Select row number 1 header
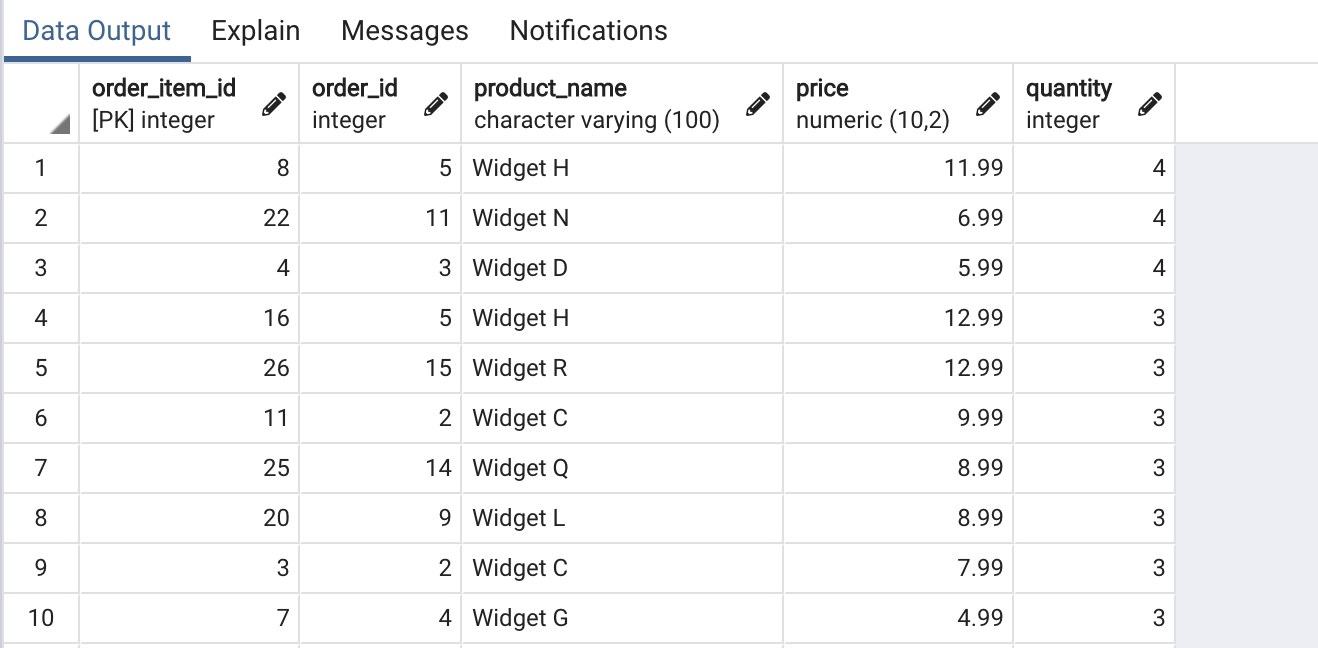Viewport: 1318px width, 648px height. tap(41, 168)
